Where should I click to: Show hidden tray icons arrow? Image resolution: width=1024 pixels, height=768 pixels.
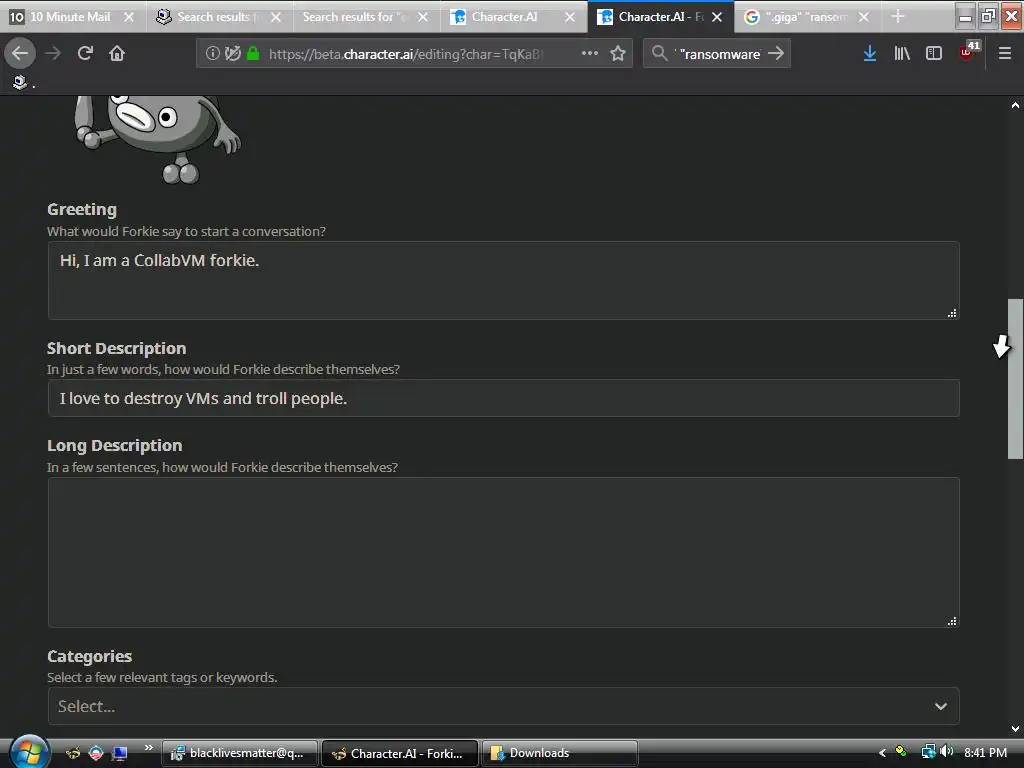tap(882, 753)
